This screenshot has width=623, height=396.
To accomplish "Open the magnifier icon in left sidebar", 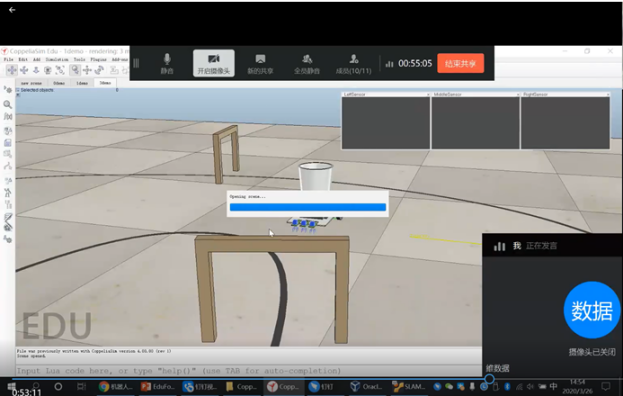I will (8, 104).
